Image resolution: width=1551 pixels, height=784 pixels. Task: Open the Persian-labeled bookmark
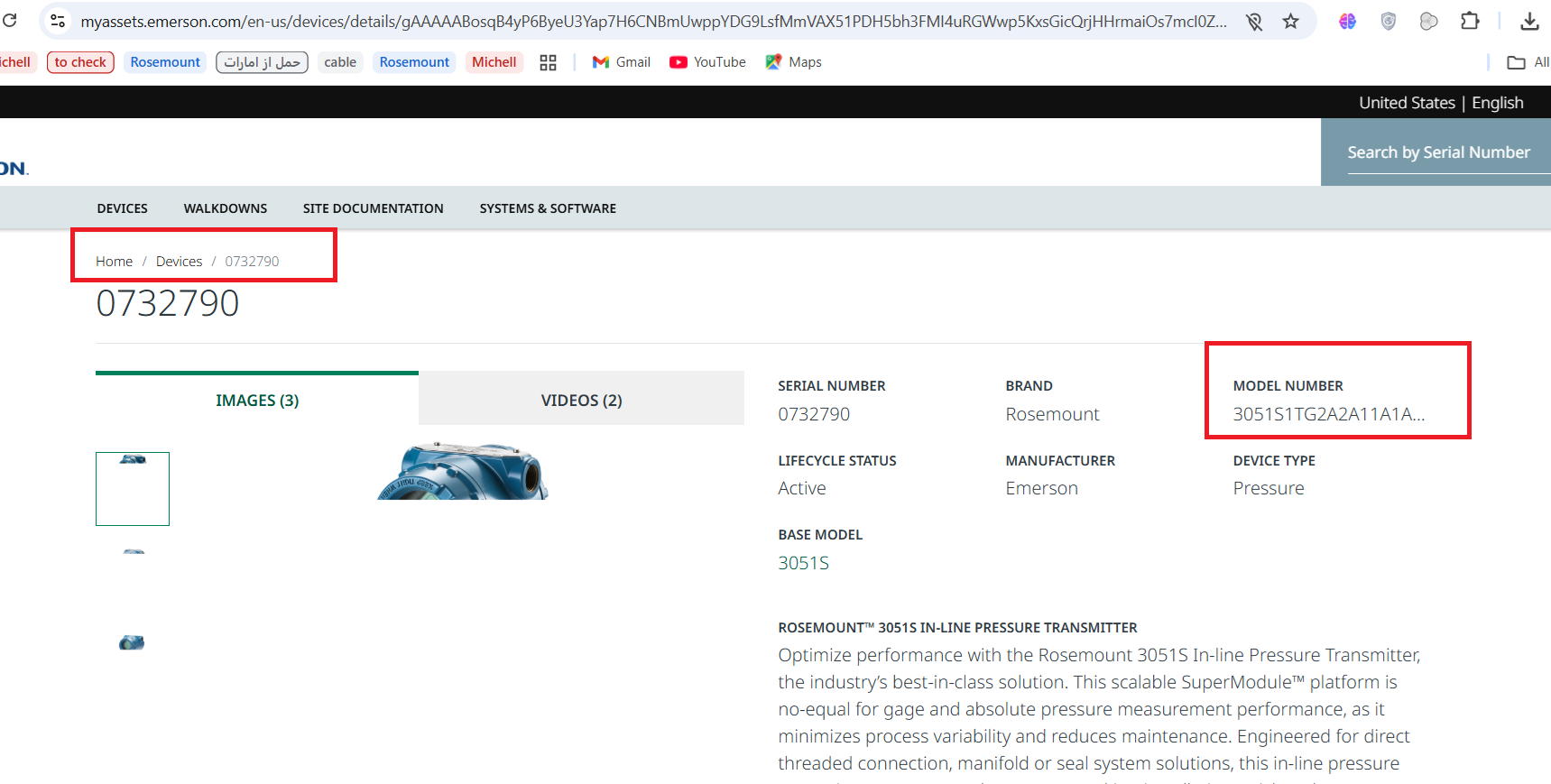(x=262, y=62)
